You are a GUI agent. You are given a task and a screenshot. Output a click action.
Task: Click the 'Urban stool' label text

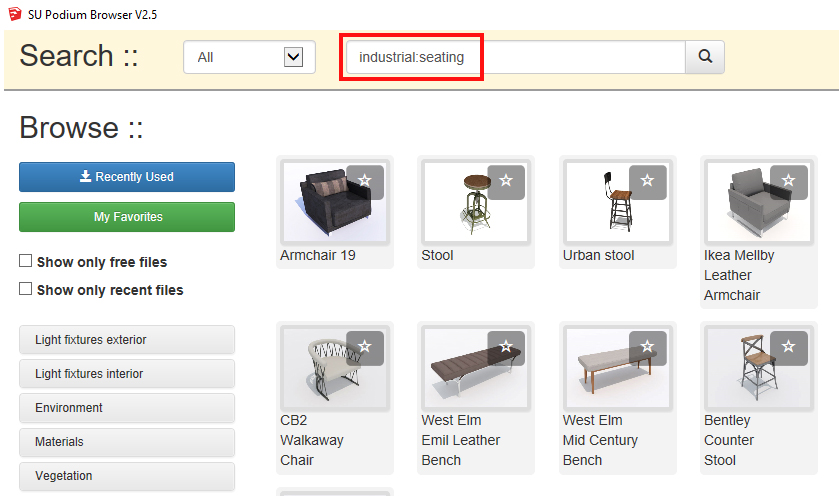(x=598, y=255)
